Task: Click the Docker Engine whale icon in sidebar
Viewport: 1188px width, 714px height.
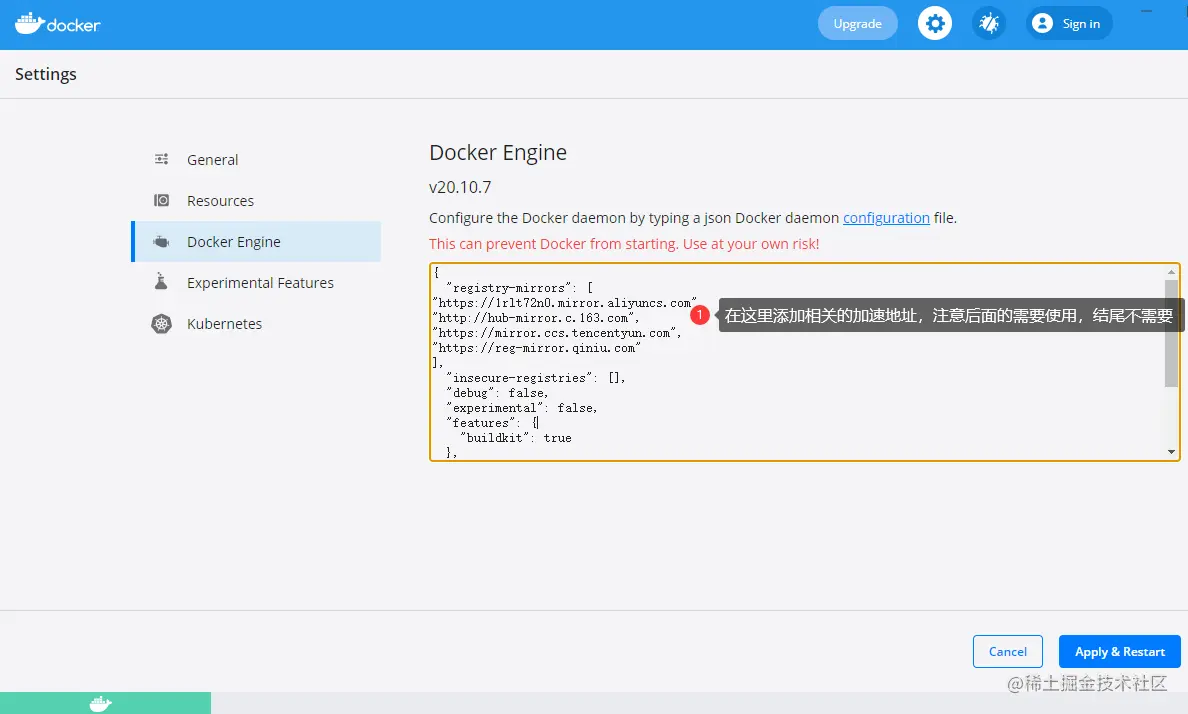Action: (161, 241)
